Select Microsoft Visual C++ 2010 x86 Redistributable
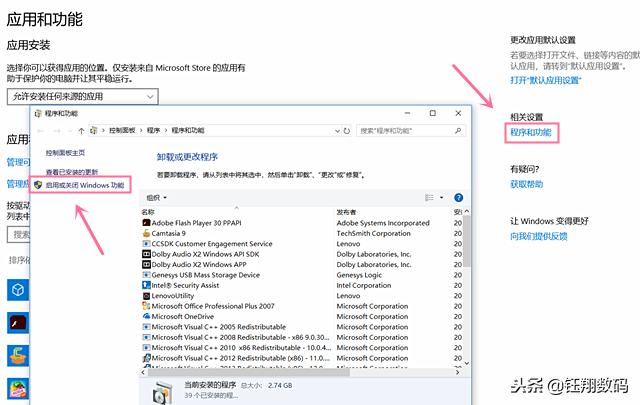Image resolution: width=640 pixels, height=405 pixels. click(x=241, y=348)
